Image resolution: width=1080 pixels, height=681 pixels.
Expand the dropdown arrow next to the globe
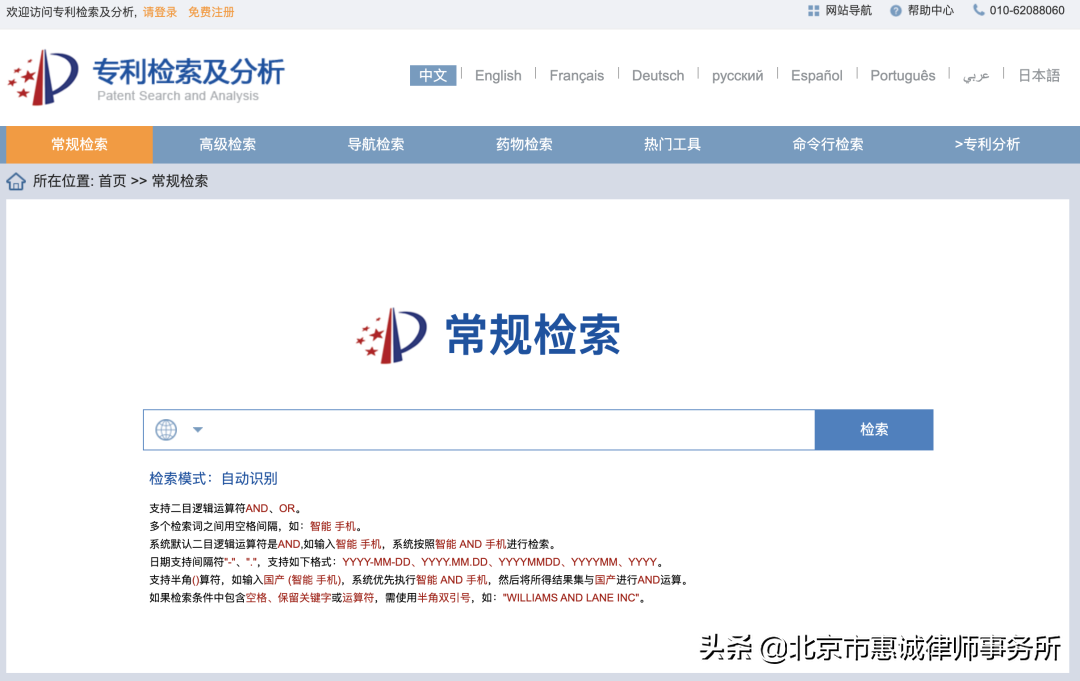click(x=198, y=430)
